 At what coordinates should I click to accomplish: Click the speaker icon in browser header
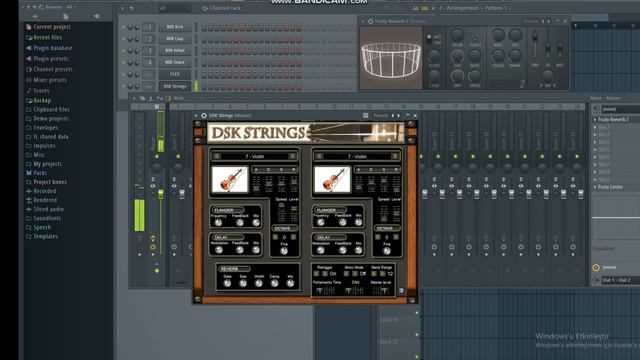click(x=96, y=16)
